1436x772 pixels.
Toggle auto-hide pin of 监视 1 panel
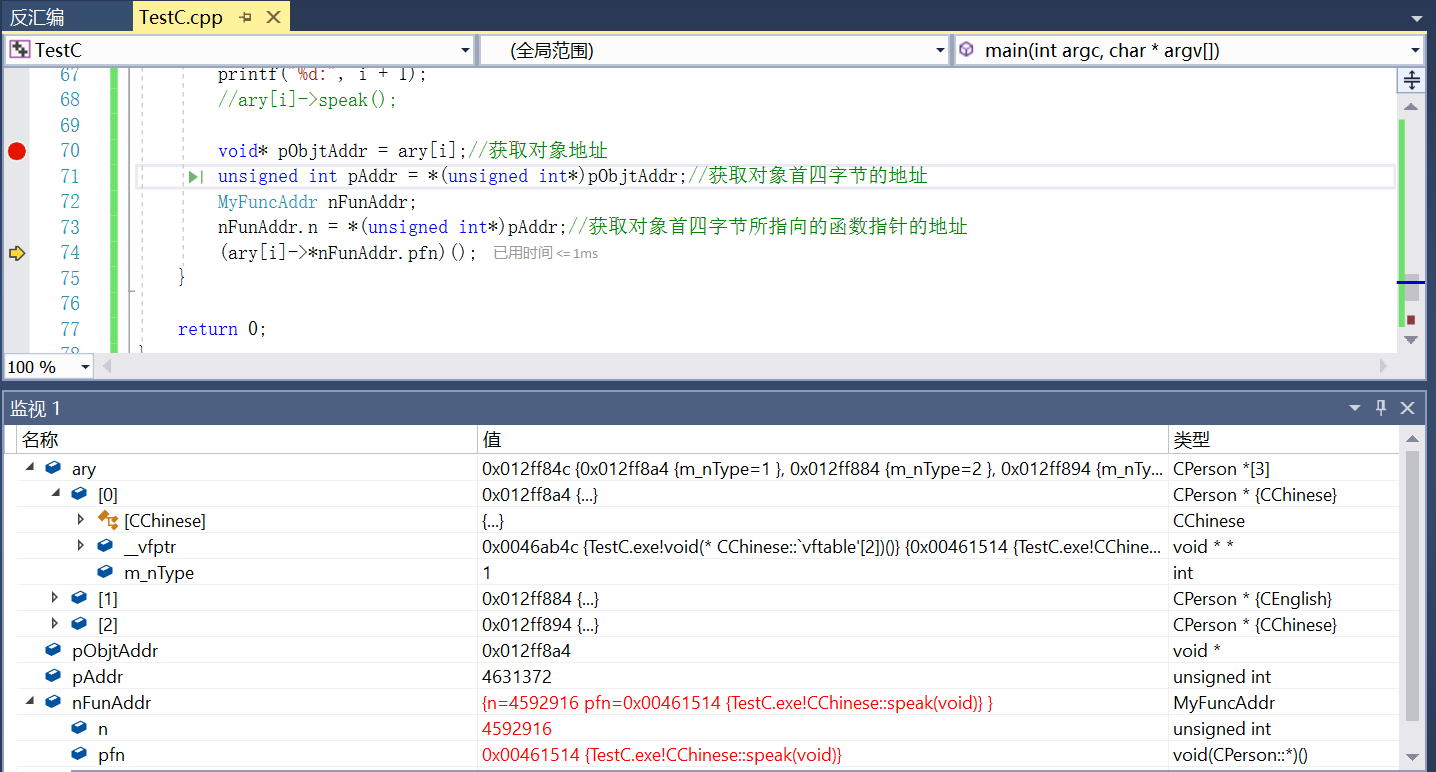pos(1381,408)
